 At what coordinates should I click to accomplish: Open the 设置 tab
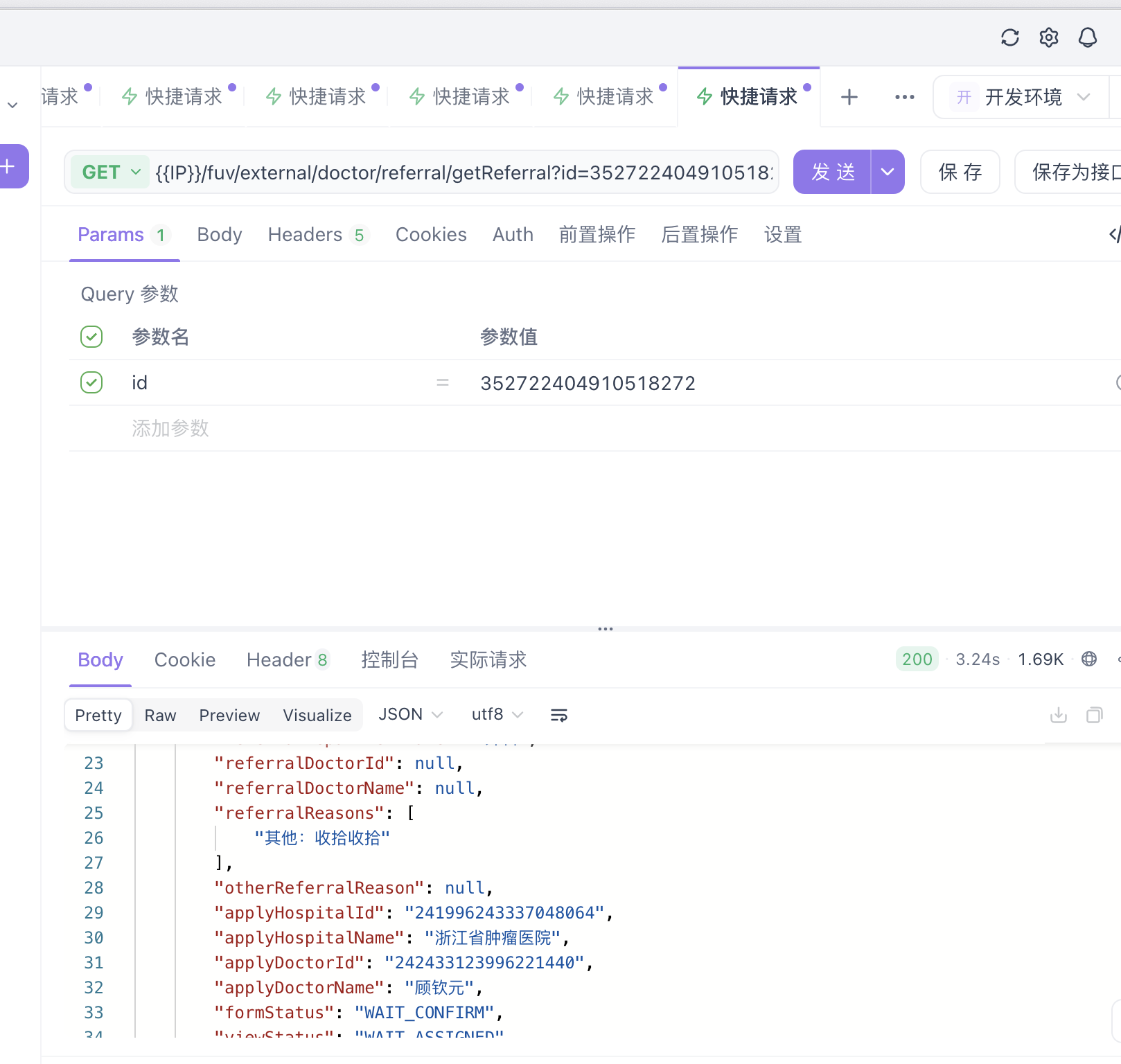coord(783,235)
